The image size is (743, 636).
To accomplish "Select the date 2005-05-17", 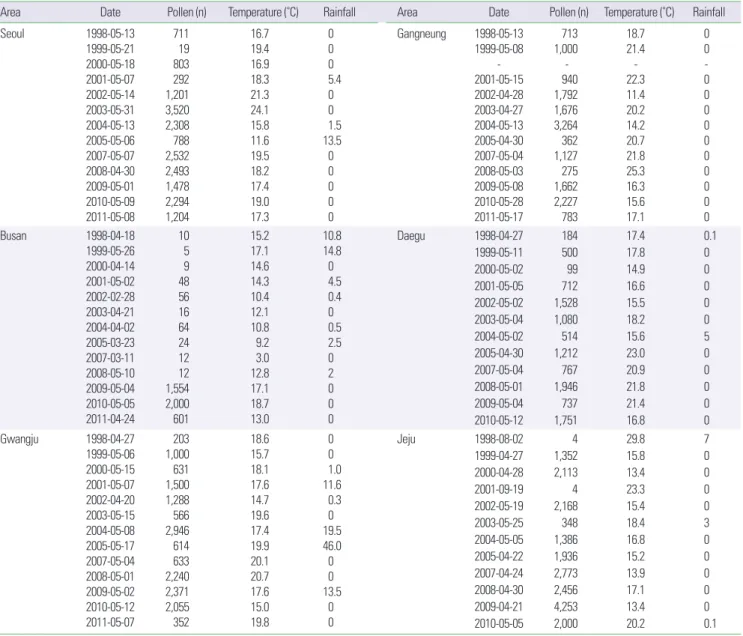I will (110, 546).
